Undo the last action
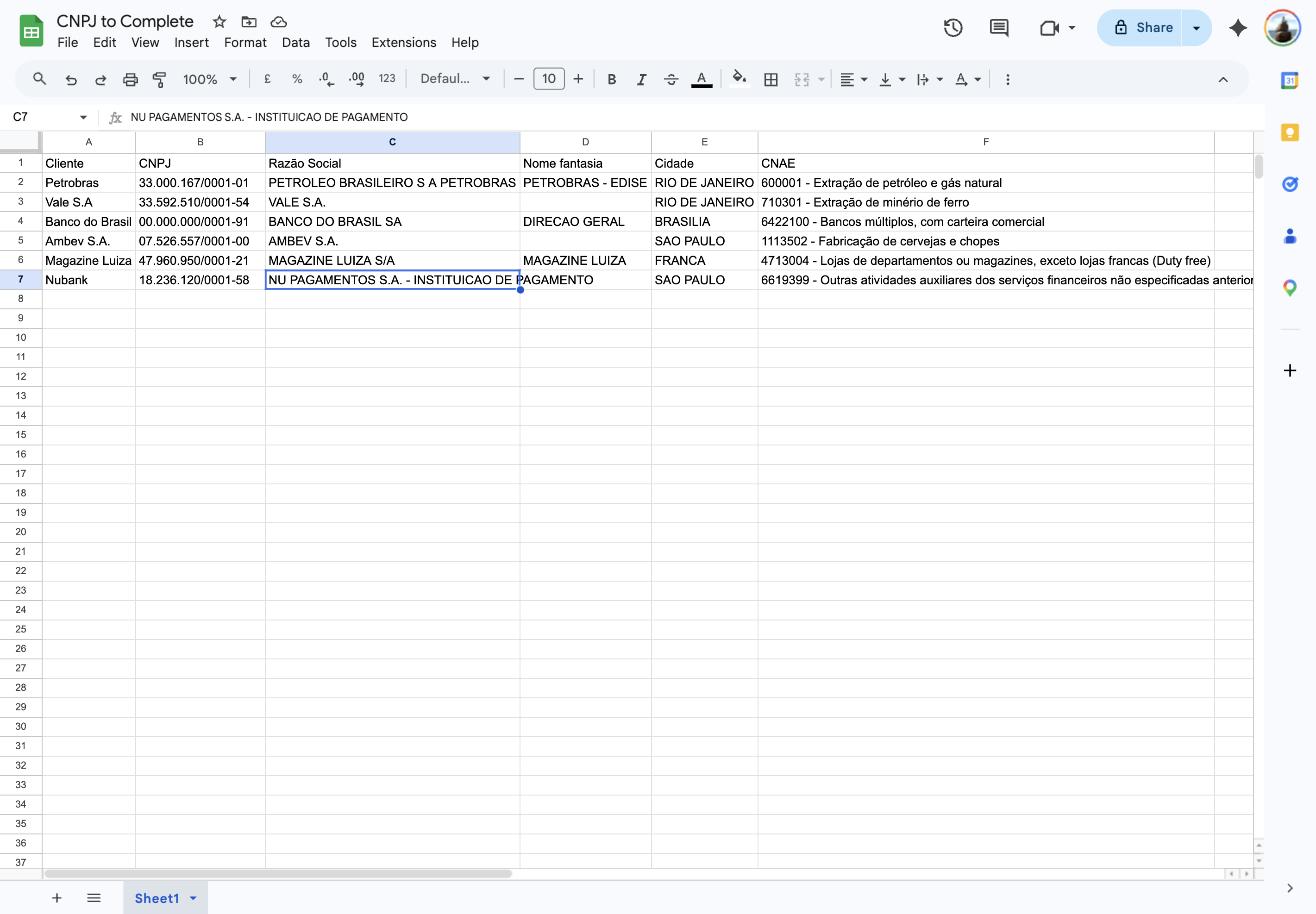 pos(71,79)
